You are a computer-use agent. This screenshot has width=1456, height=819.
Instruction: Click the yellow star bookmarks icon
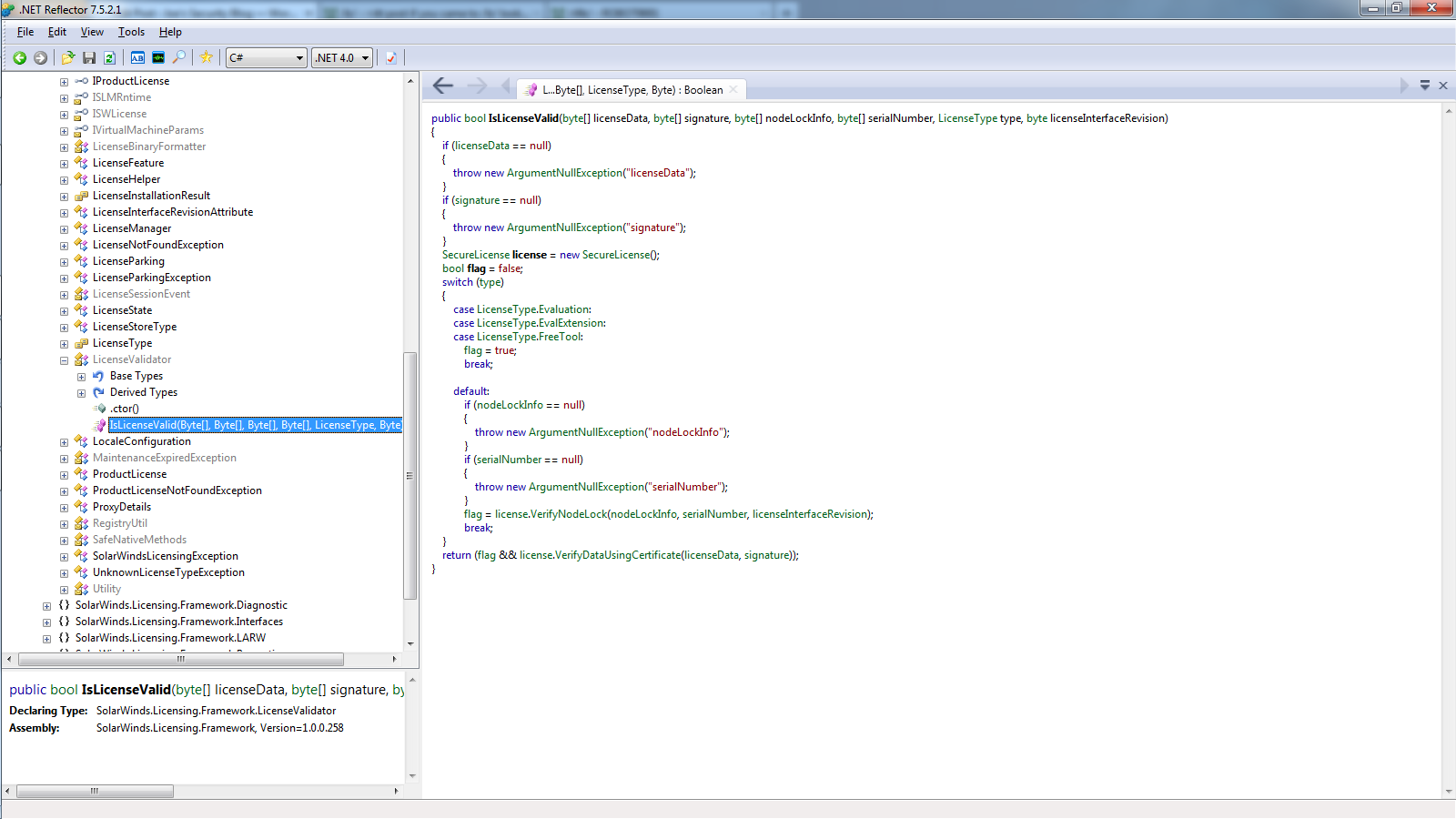(207, 57)
